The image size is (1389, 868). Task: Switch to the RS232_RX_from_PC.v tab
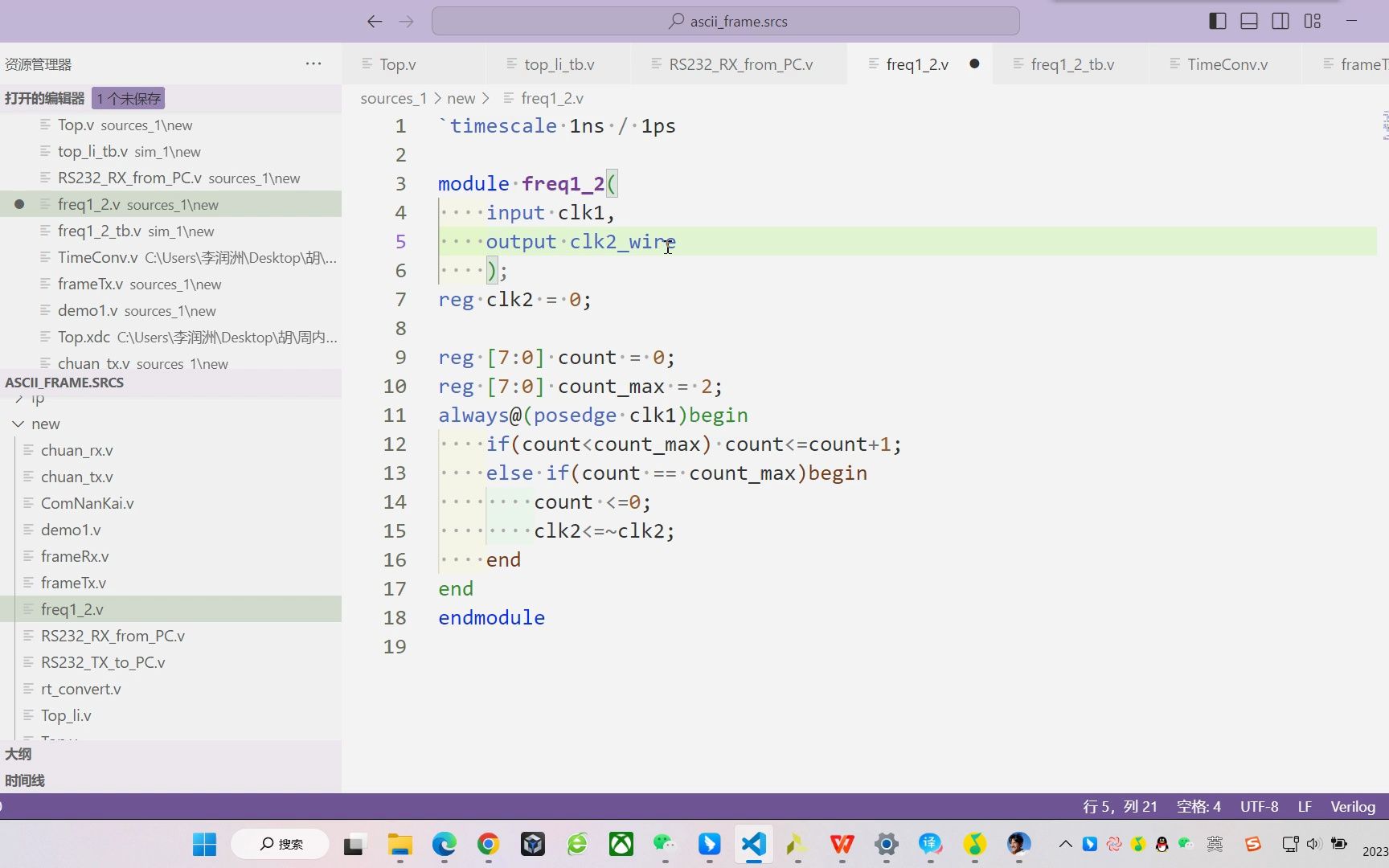click(740, 64)
